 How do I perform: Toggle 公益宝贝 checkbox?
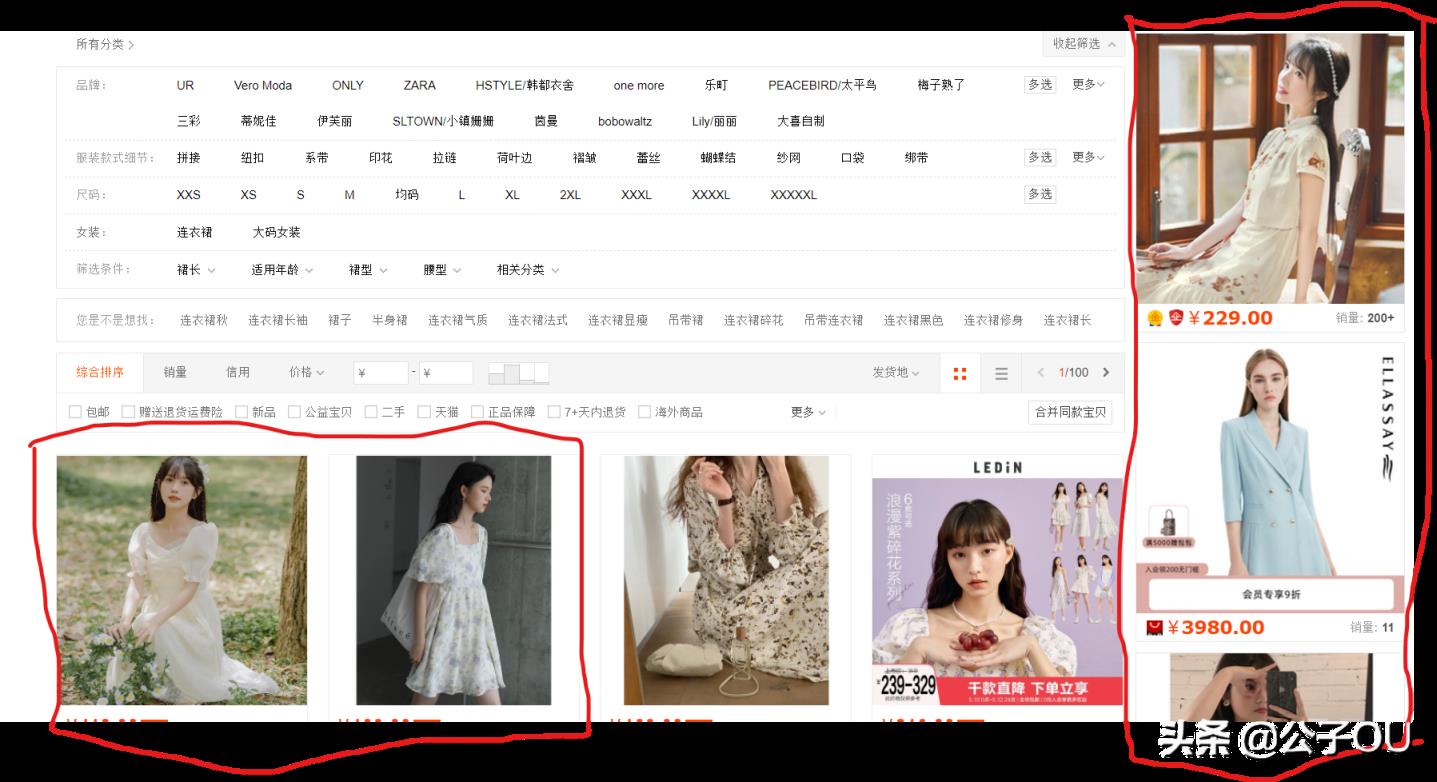click(294, 412)
